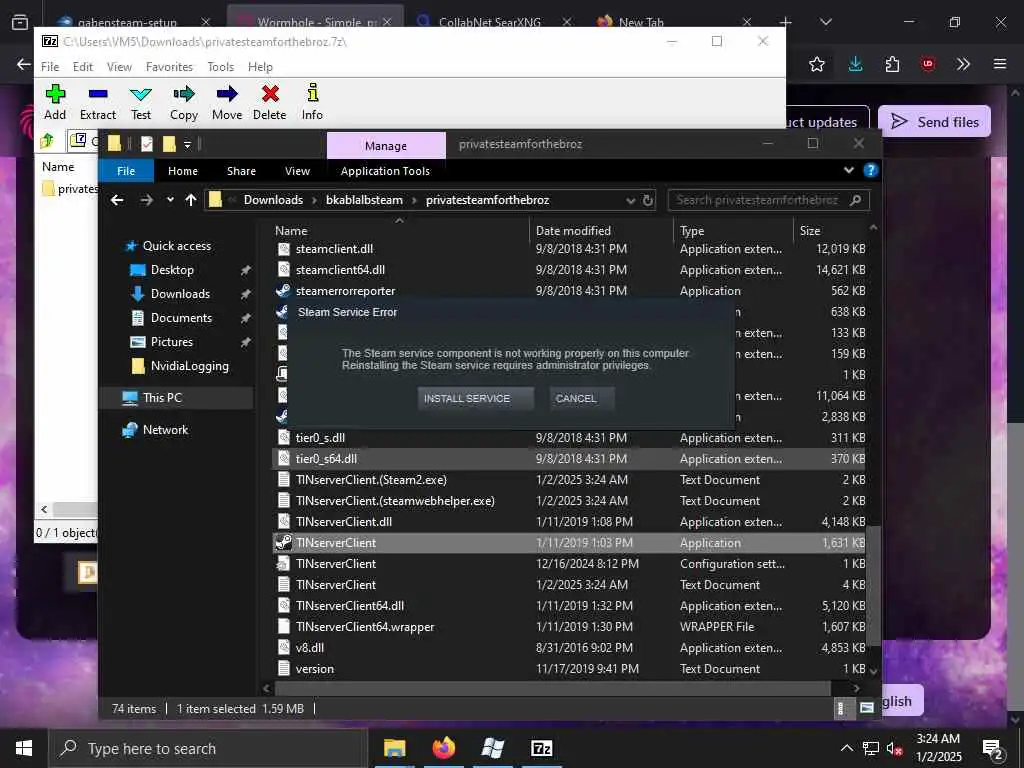Image resolution: width=1024 pixels, height=768 pixels.
Task: Click the 7-Zip Add toolbar icon
Action: [x=55, y=102]
